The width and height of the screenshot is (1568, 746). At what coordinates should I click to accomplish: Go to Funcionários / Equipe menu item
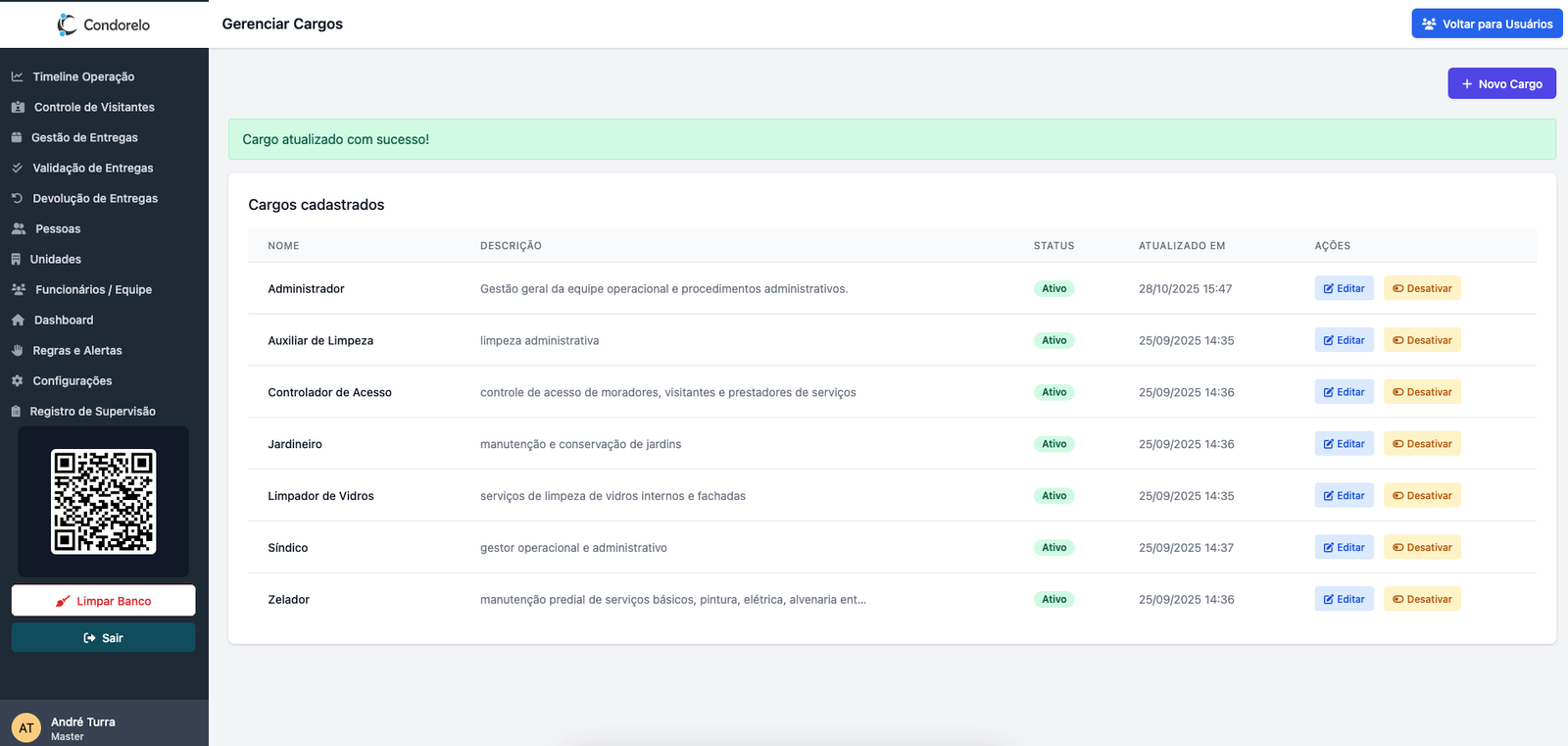93,289
